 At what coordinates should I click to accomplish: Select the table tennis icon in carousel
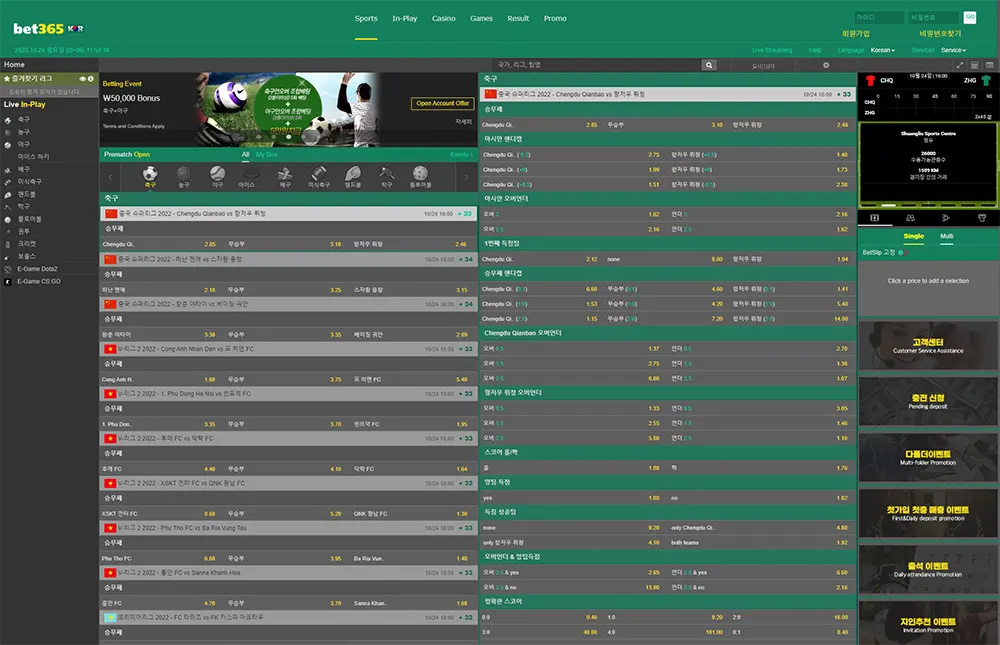pos(386,175)
